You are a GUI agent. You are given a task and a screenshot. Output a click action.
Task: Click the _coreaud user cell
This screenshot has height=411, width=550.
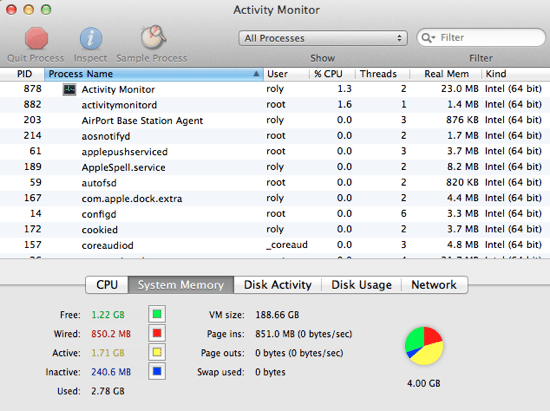tap(287, 245)
